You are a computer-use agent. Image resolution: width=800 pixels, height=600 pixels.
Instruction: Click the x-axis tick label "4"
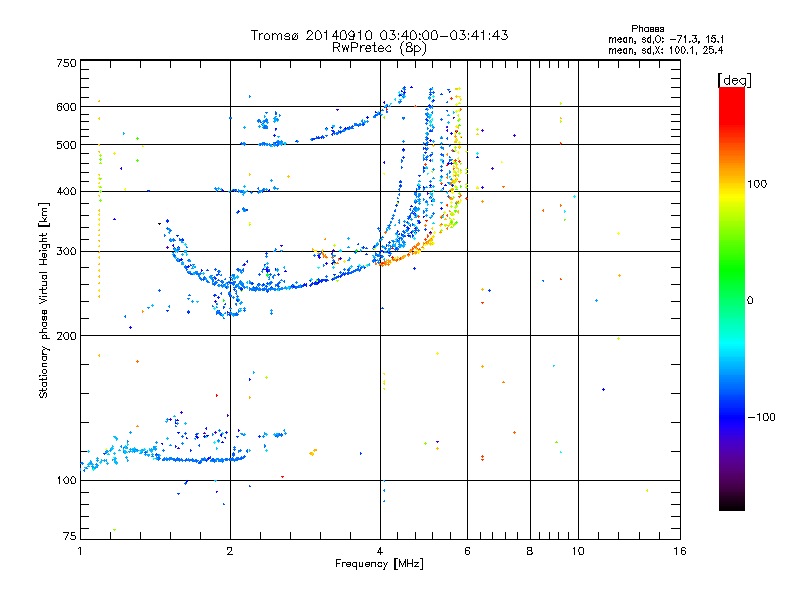[380, 551]
